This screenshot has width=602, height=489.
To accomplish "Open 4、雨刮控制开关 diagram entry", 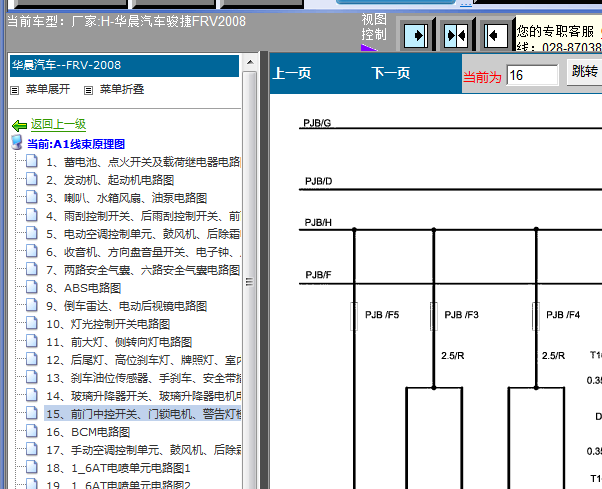I will point(143,216).
